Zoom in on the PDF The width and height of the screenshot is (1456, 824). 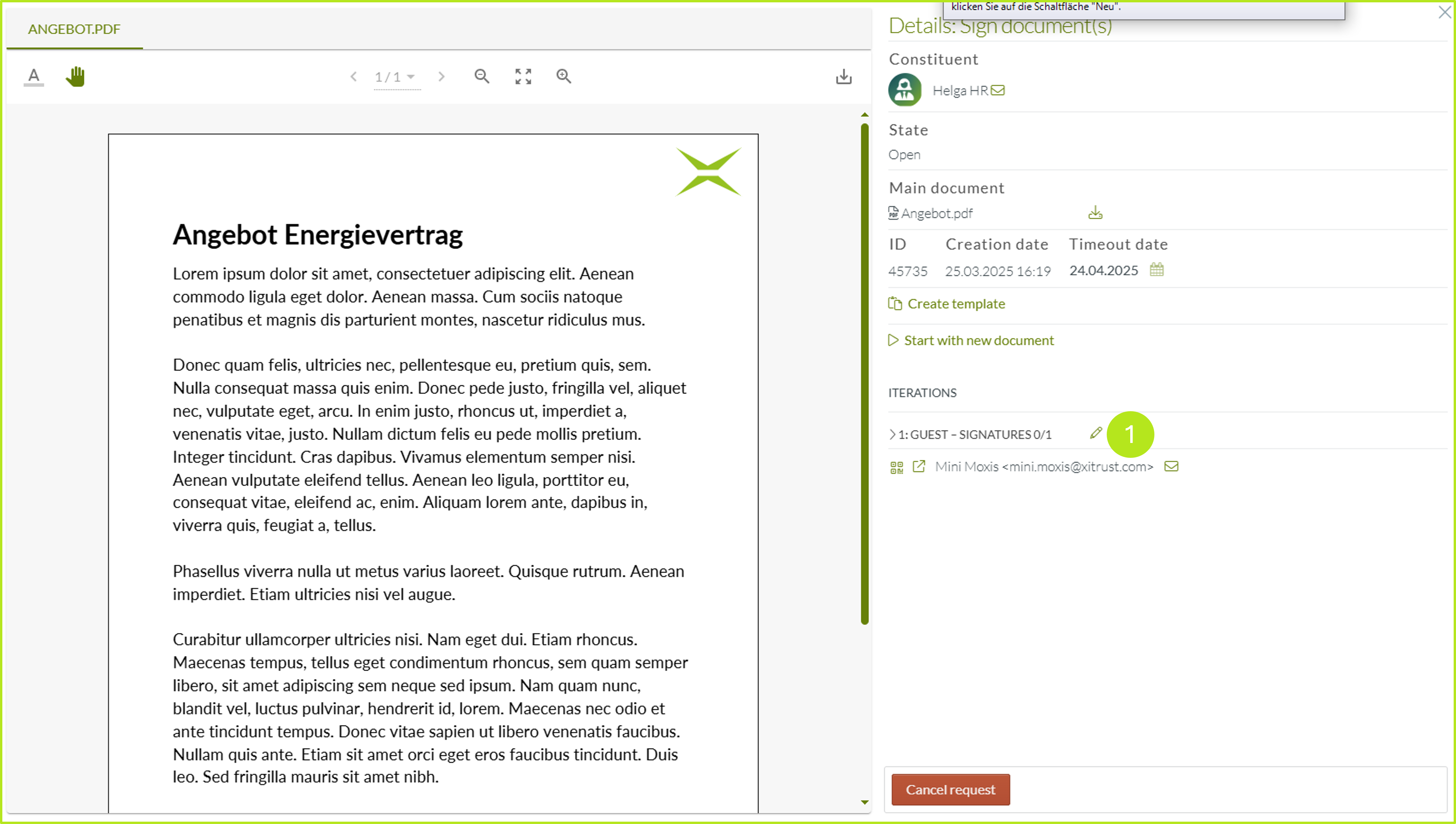[563, 76]
